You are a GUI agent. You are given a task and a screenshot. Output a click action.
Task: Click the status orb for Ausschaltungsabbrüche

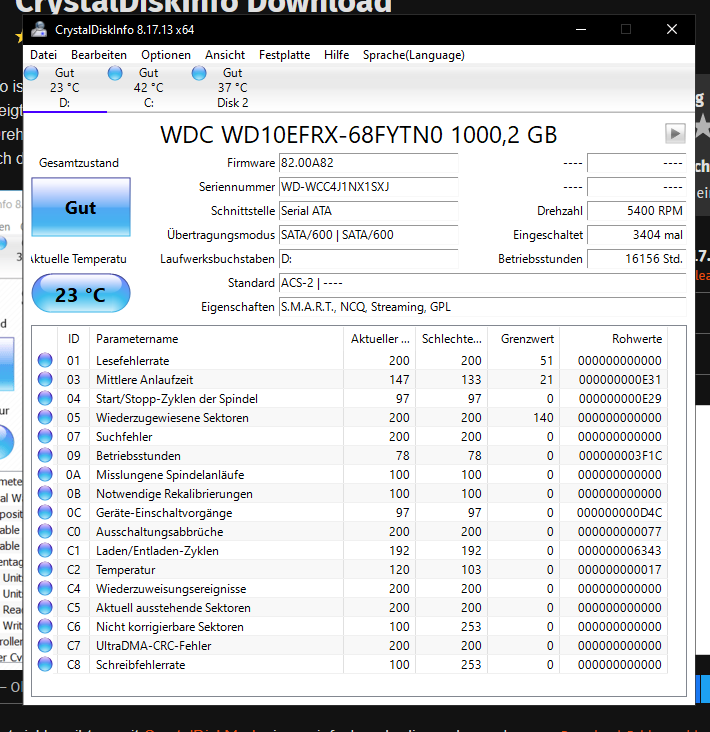pos(45,532)
